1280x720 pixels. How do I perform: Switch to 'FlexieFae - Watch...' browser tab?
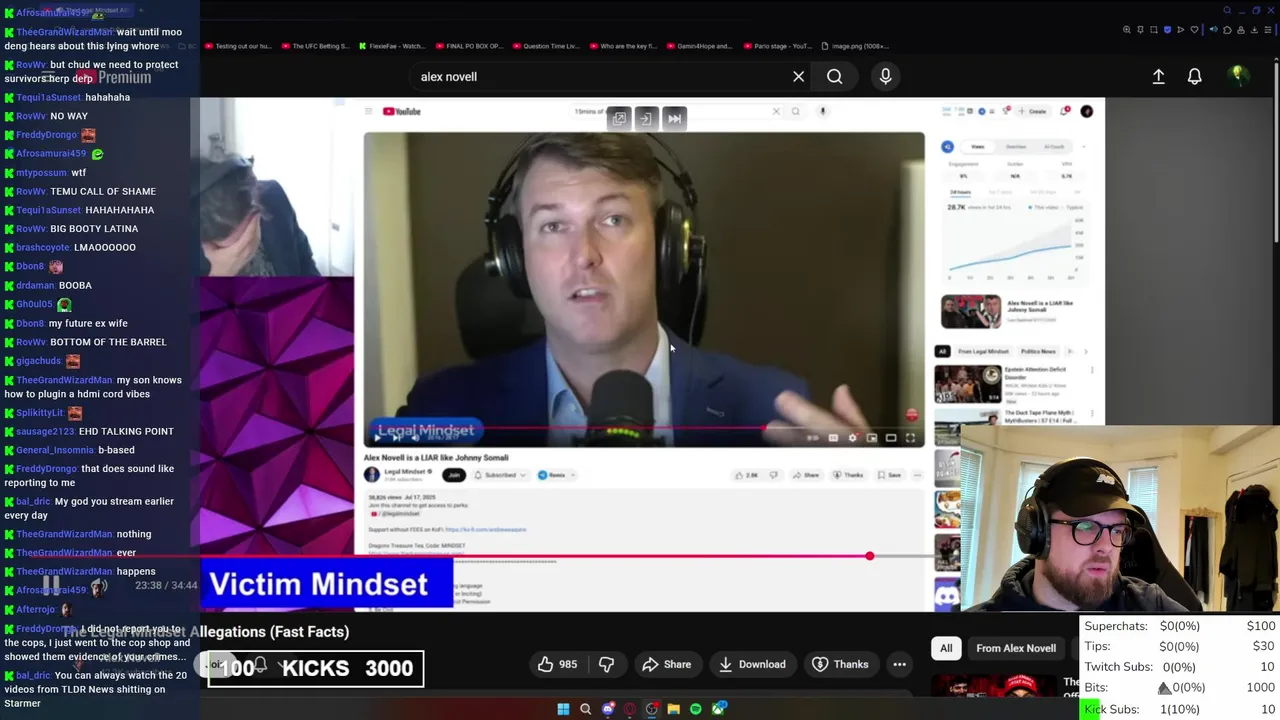(x=391, y=46)
